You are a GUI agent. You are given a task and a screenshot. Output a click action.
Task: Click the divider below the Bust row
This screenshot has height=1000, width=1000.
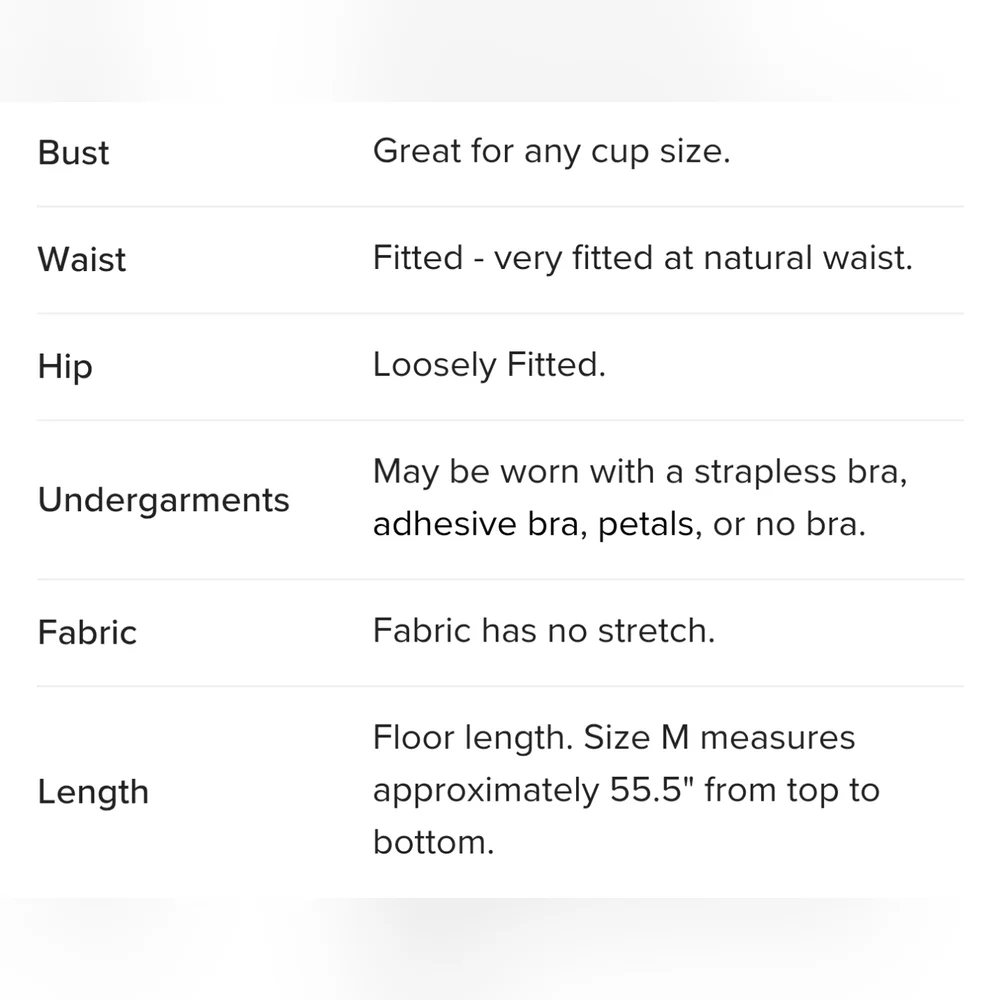[x=500, y=207]
